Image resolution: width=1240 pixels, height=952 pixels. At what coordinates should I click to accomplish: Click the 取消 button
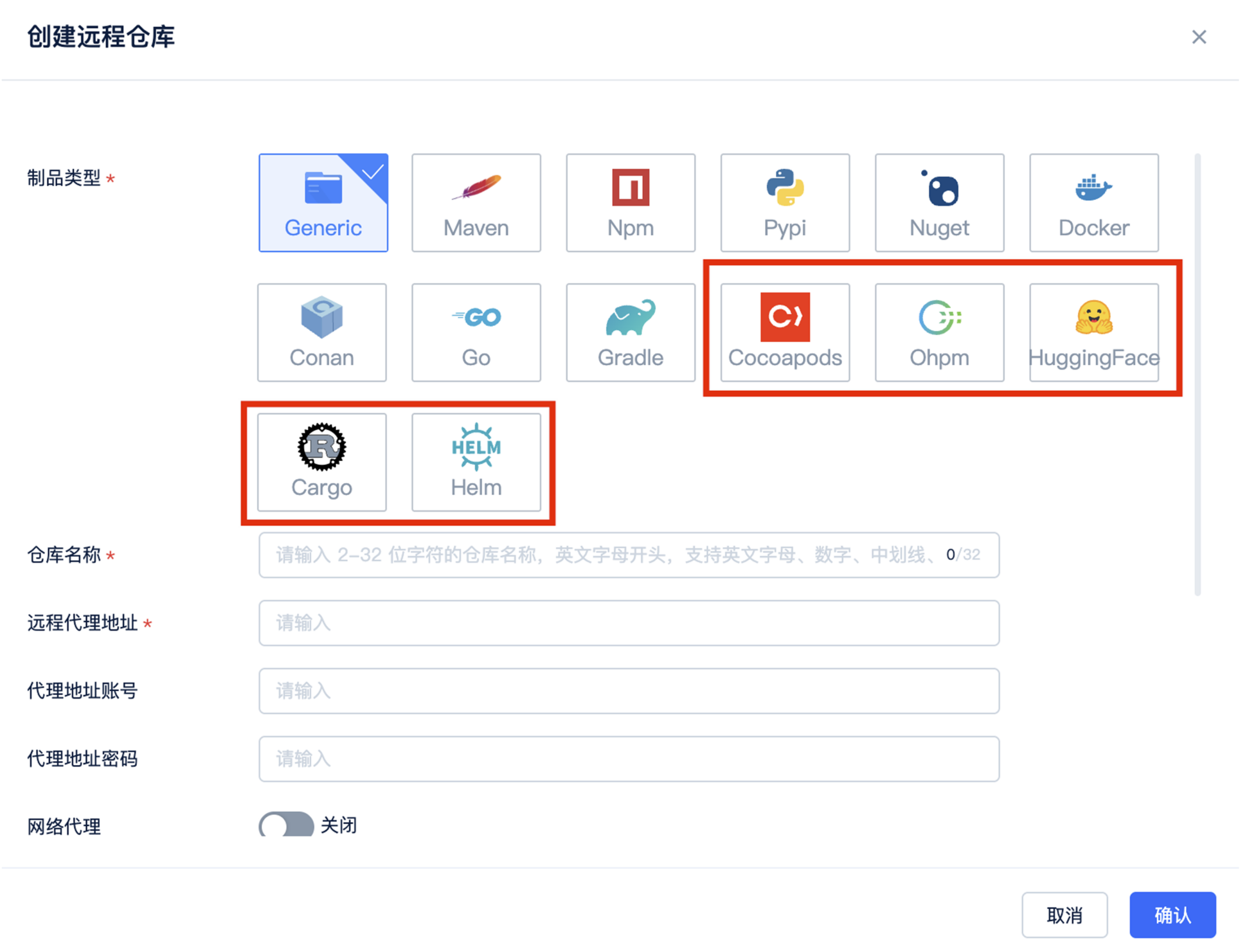[1064, 915]
